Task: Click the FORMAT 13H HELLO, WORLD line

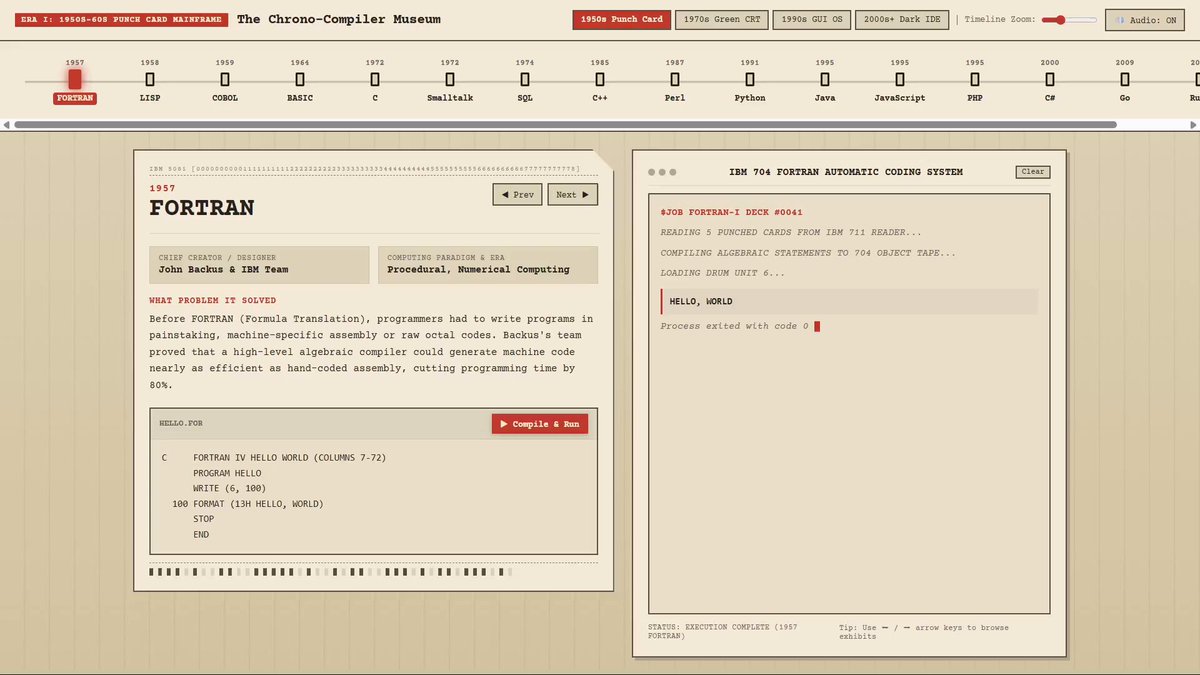Action: tap(248, 504)
